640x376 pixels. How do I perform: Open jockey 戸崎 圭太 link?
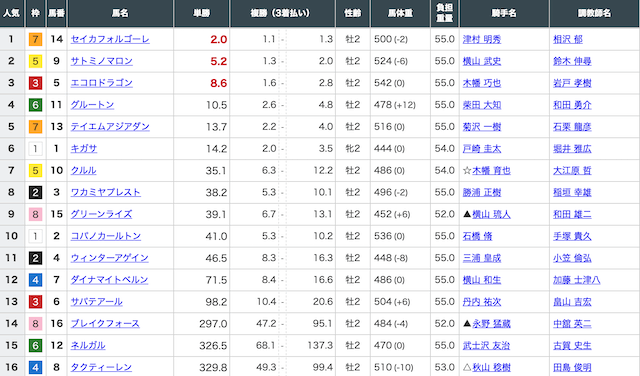482,149
